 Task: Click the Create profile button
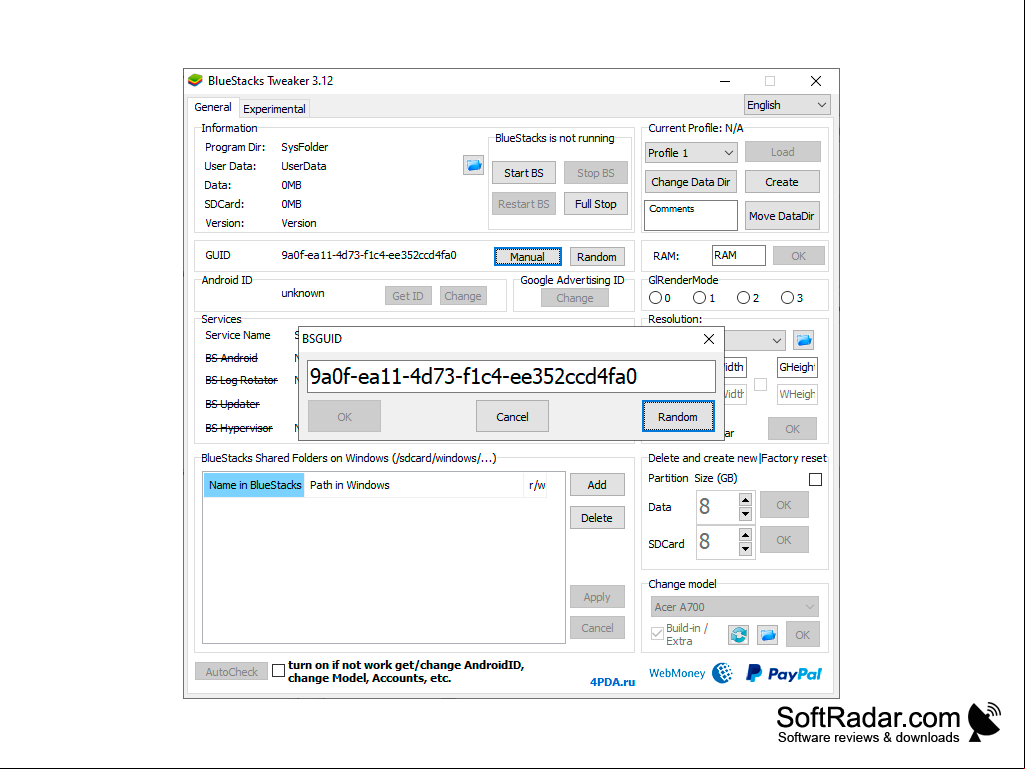782,182
